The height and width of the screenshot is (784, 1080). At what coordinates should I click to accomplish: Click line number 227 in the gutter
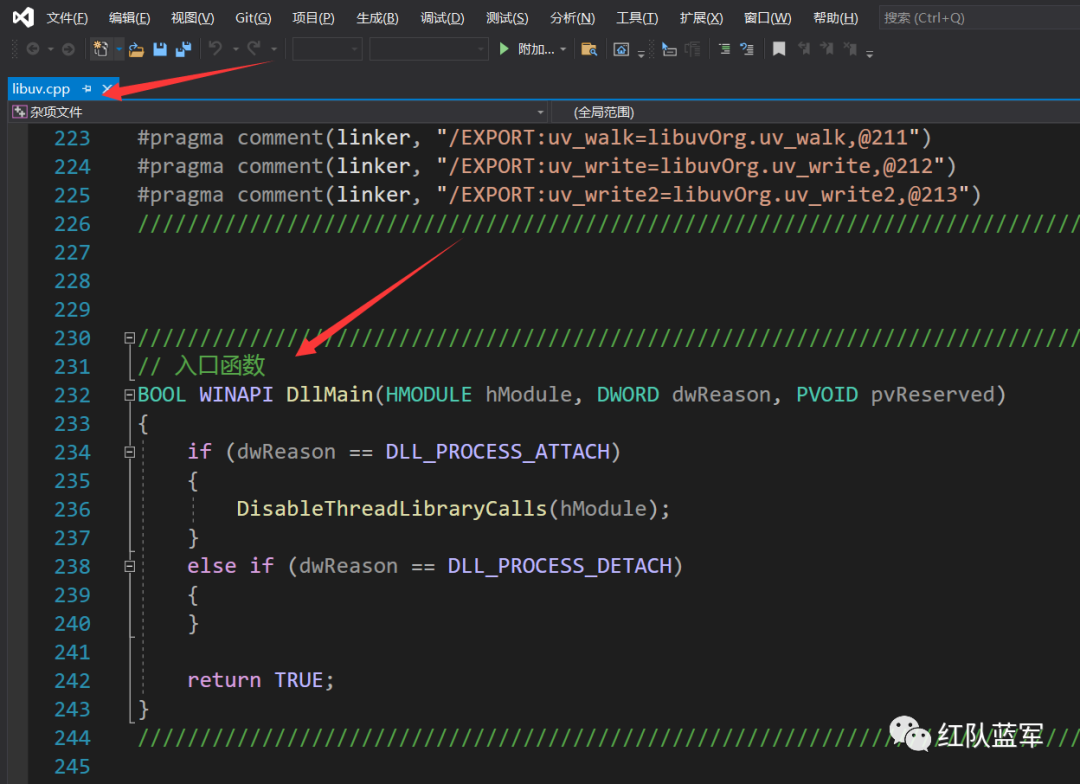[72, 253]
